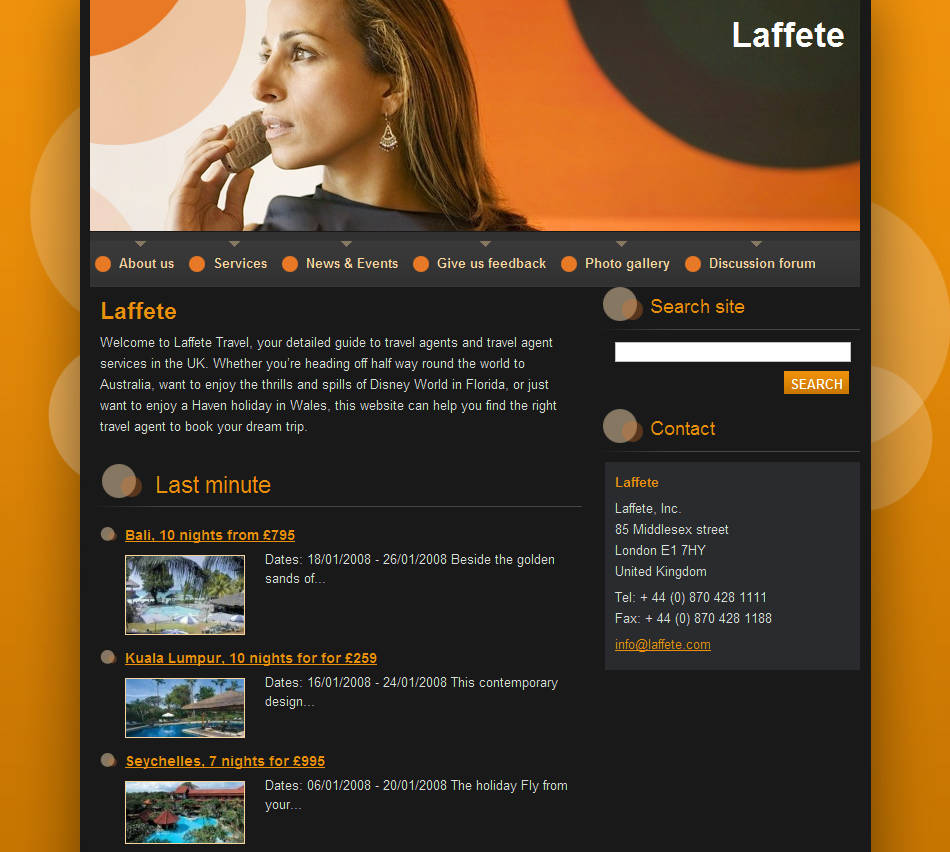Click the circle icon next to Search site
Image resolution: width=950 pixels, height=852 pixels.
tap(622, 305)
